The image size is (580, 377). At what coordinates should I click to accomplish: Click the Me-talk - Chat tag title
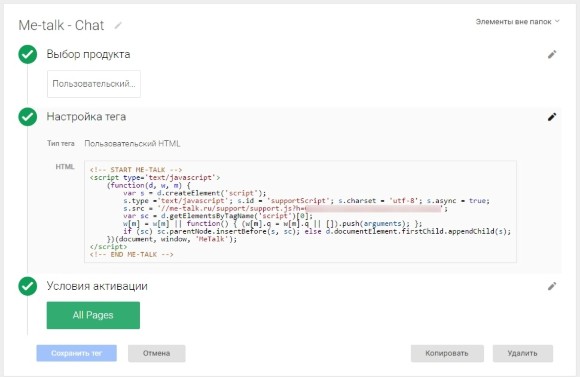click(61, 26)
